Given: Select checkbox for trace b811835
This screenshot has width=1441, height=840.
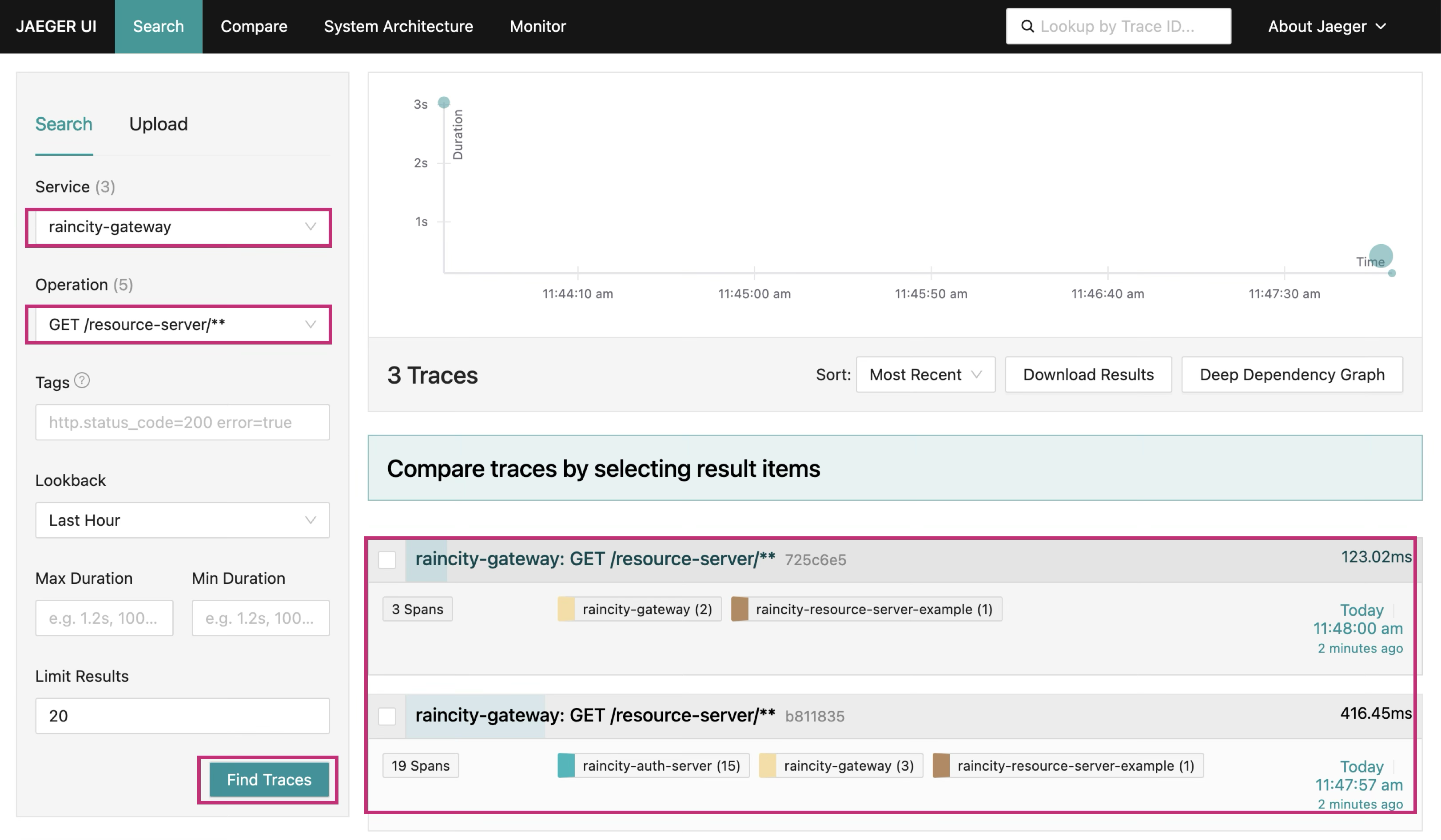Looking at the screenshot, I should [x=387, y=716].
